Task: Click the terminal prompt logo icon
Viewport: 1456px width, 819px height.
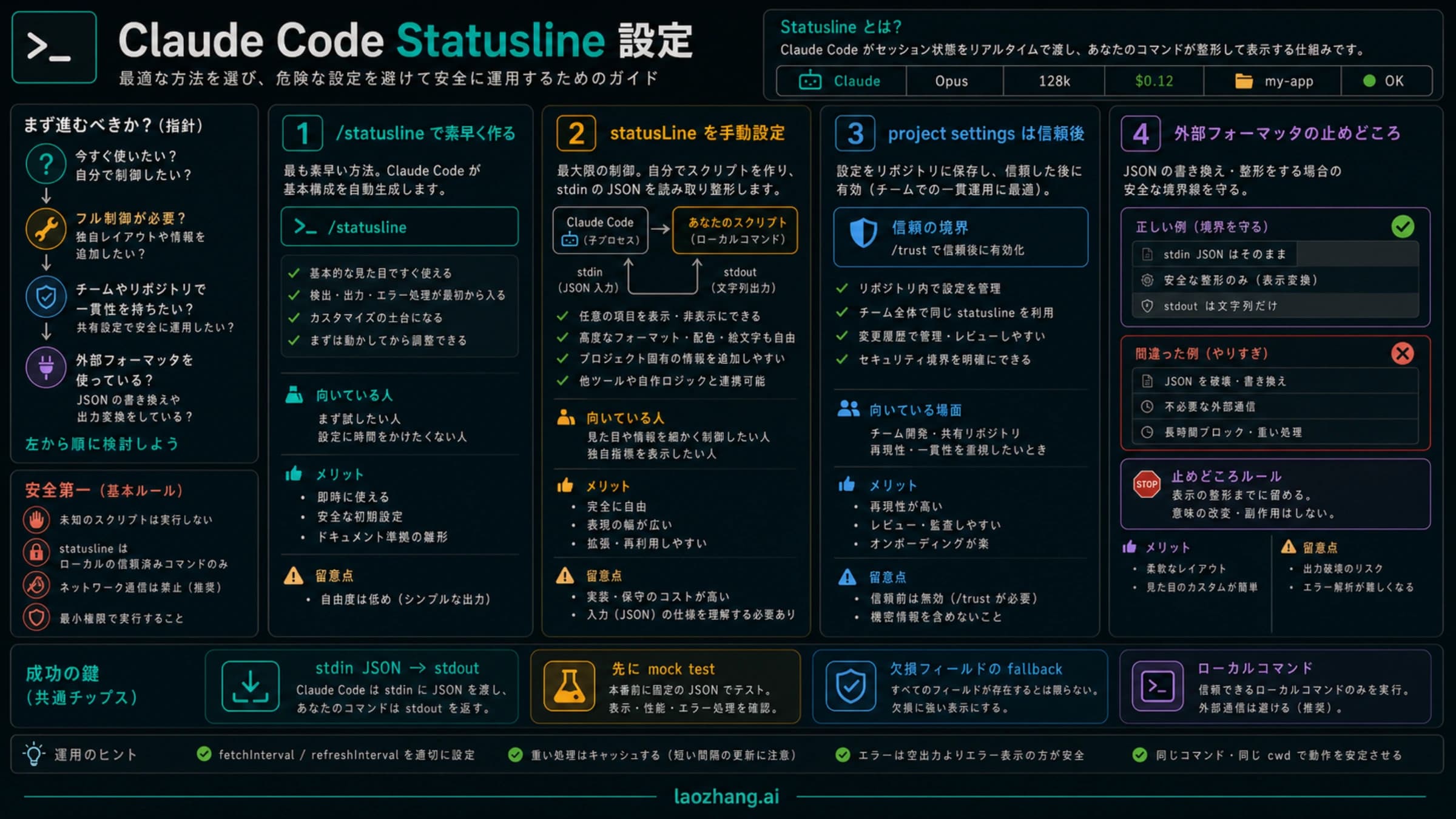Action: [54, 47]
